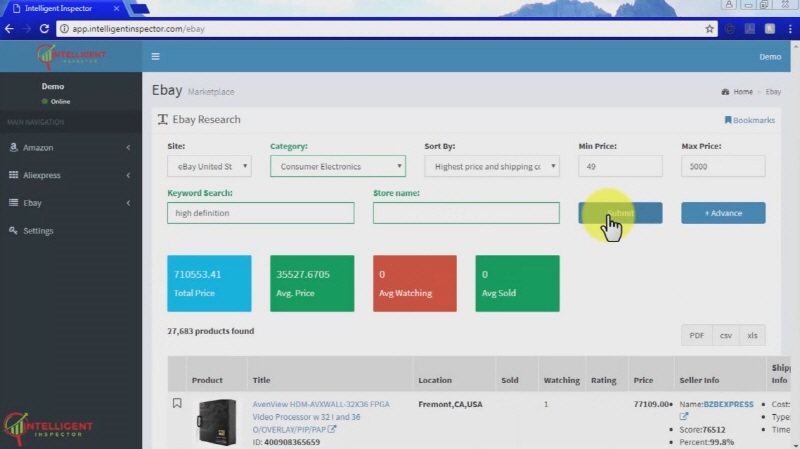The width and height of the screenshot is (800, 449).
Task: Bookmark the AvenView product row
Action: click(x=177, y=403)
